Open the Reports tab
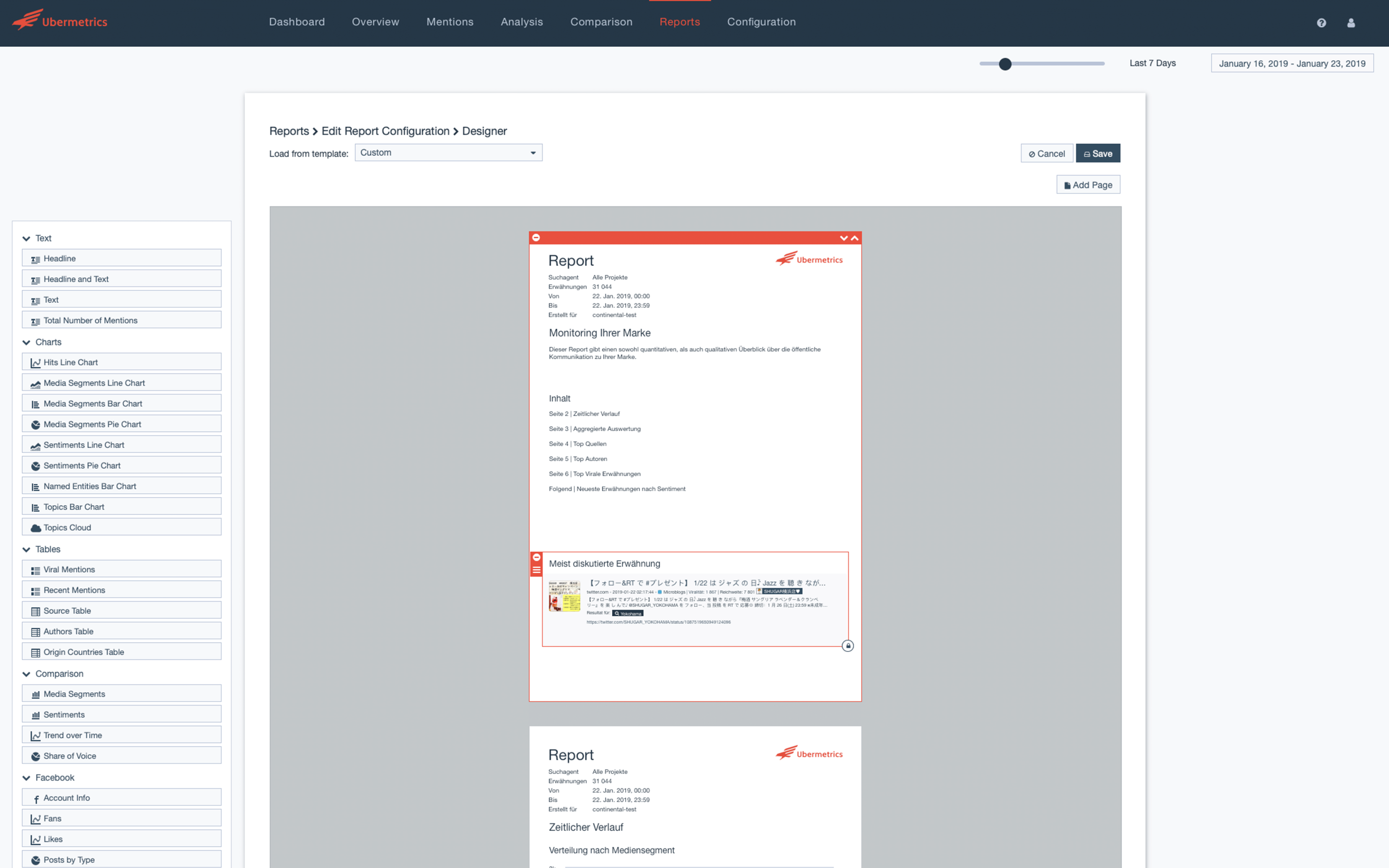The image size is (1389, 868). tap(680, 22)
